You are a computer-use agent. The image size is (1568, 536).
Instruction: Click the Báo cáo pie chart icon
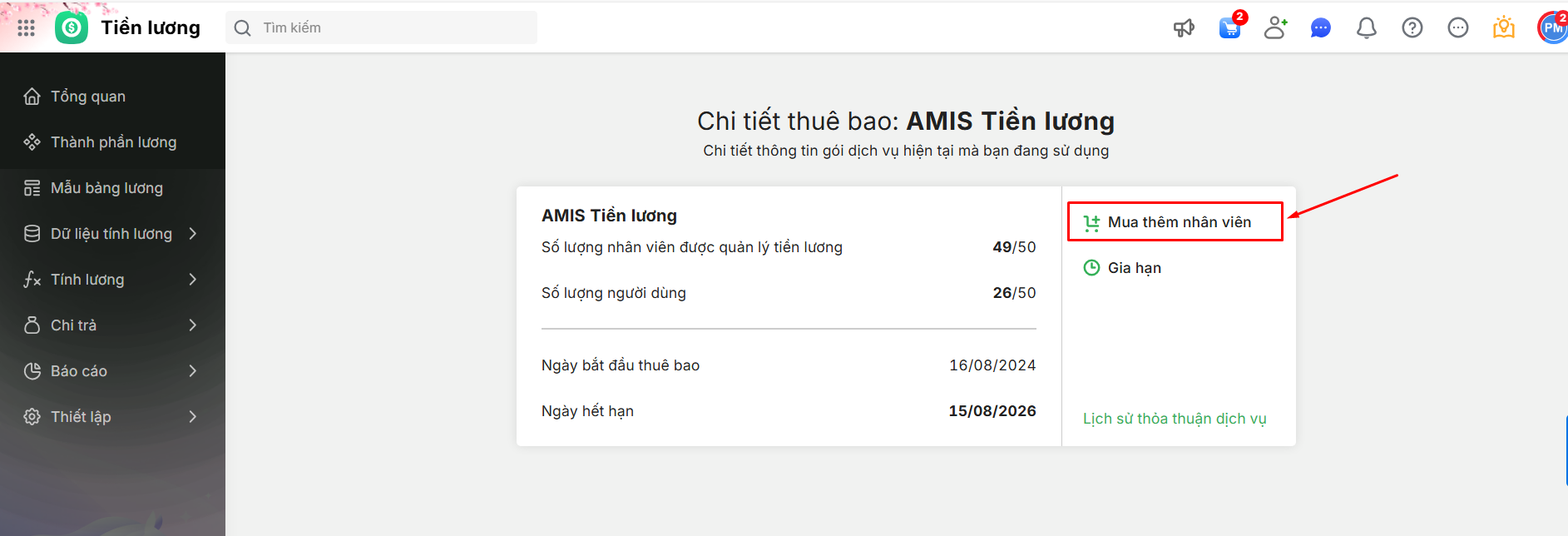point(32,371)
